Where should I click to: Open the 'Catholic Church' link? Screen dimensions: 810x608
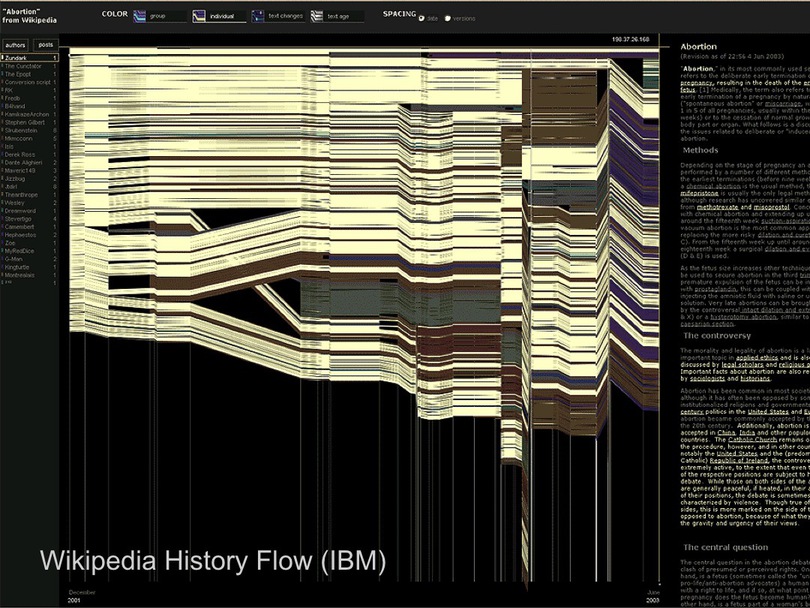click(x=752, y=440)
